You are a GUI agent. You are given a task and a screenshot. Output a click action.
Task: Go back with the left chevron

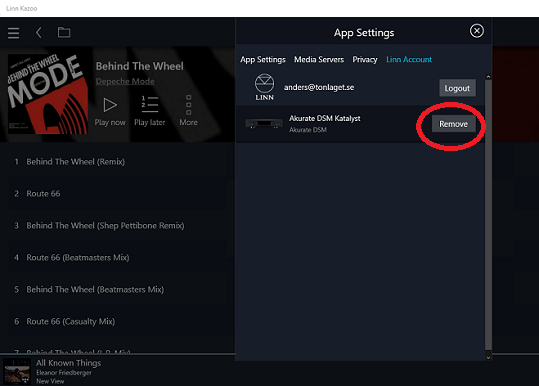tap(38, 33)
